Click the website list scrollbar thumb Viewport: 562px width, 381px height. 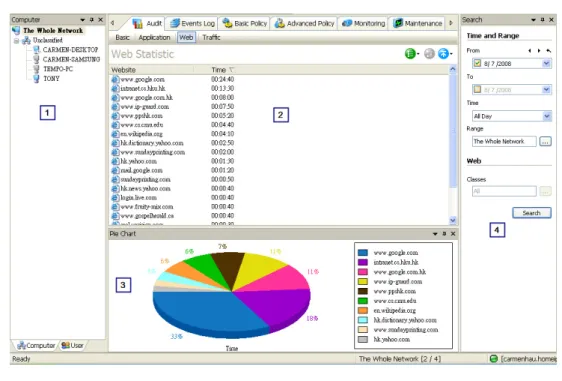(x=453, y=131)
